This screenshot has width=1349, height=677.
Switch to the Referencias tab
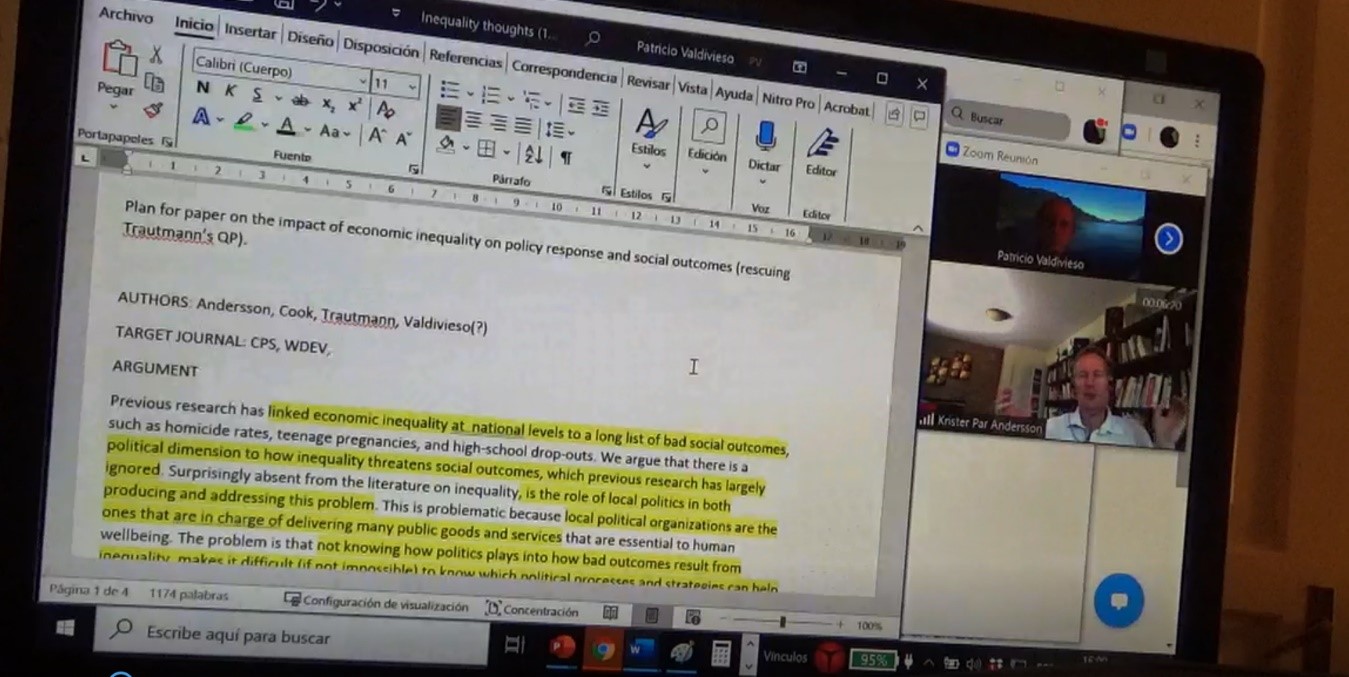tap(466, 58)
